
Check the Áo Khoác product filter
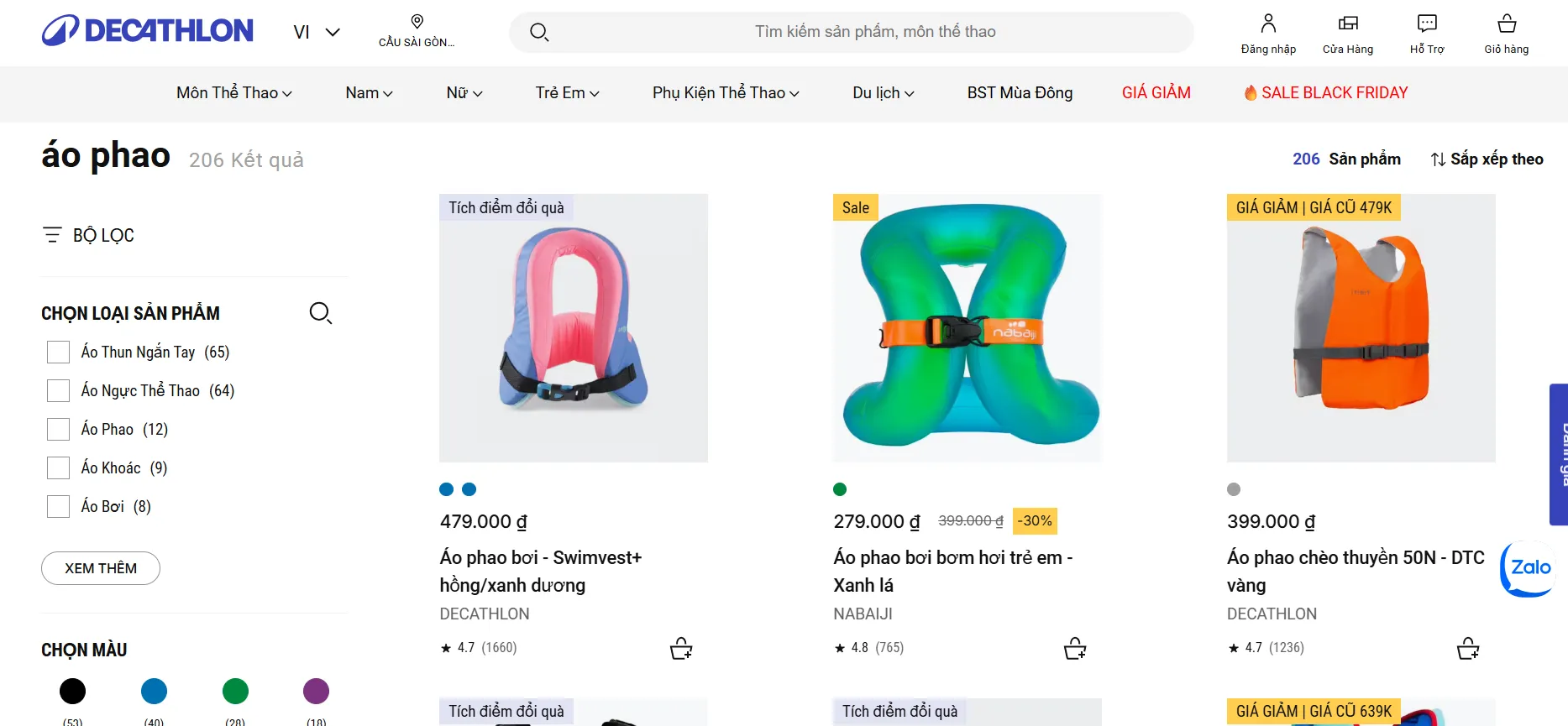(x=57, y=467)
